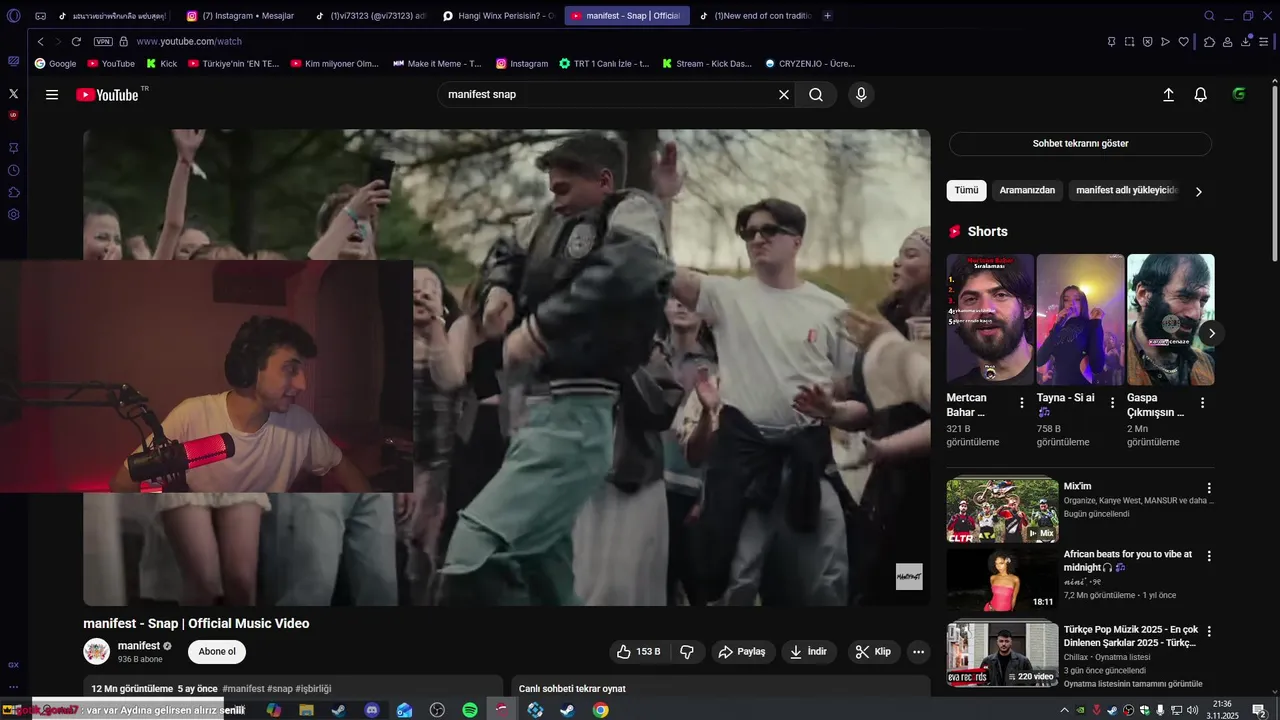Viewport: 1280px width, 720px height.
Task: Open African beats video title
Action: [x=1128, y=560]
